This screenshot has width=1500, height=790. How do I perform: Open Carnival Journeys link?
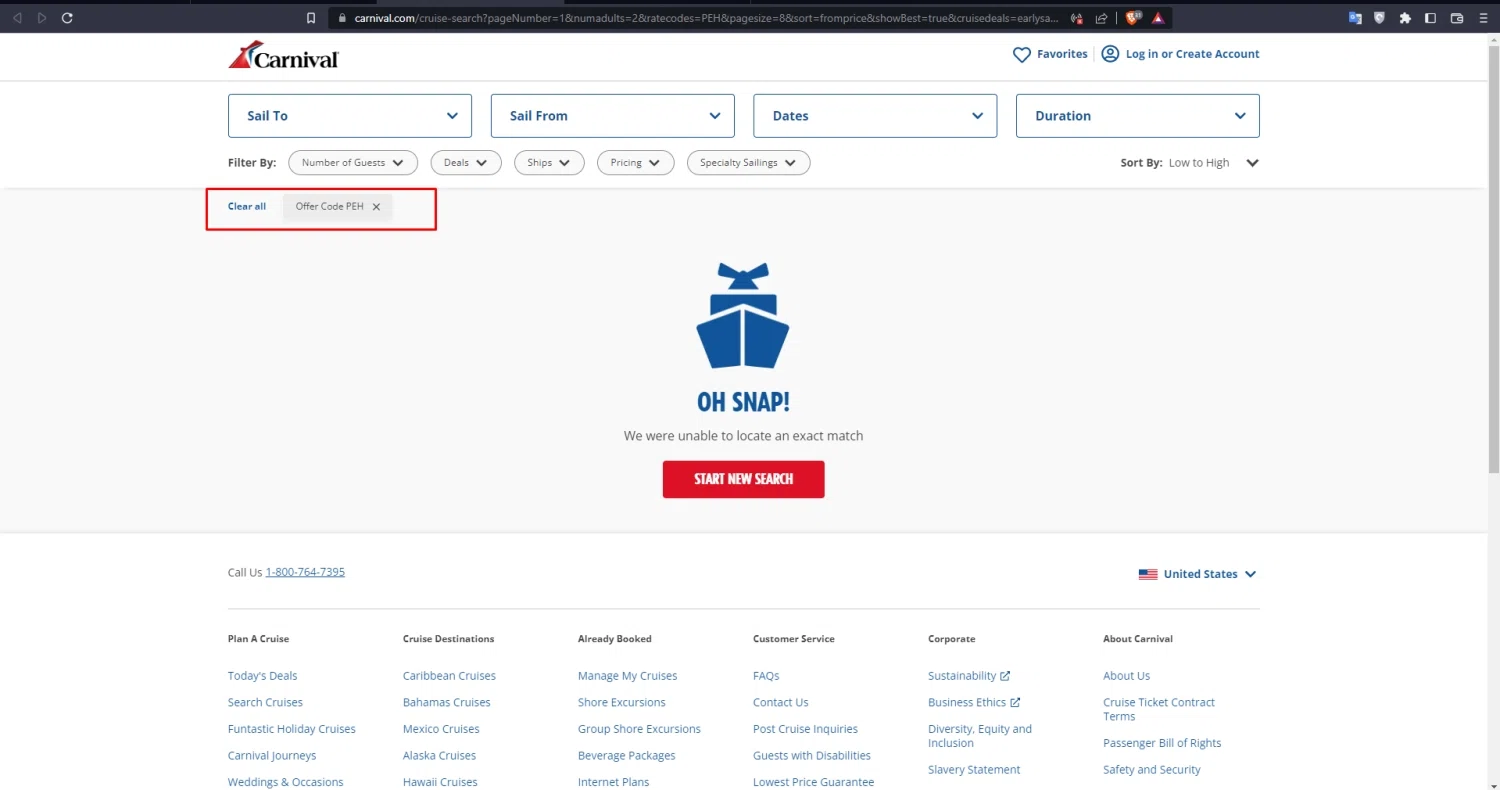click(272, 756)
